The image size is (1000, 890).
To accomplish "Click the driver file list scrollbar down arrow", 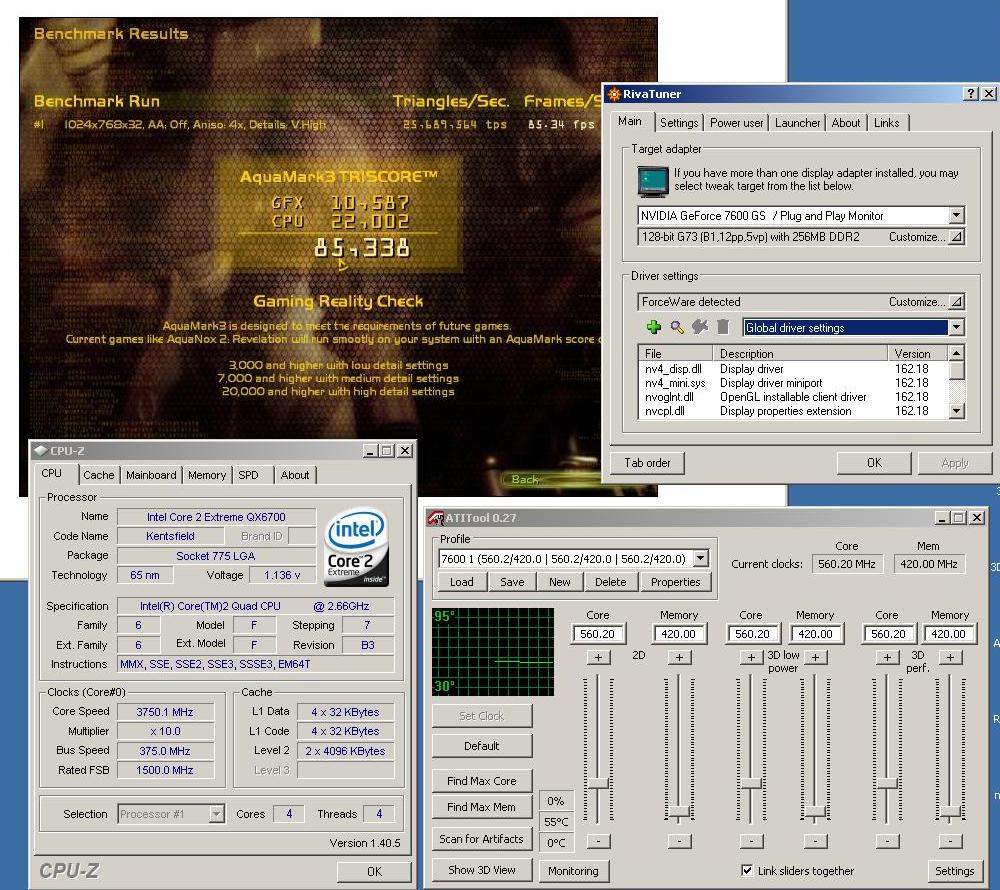I will pos(957,411).
